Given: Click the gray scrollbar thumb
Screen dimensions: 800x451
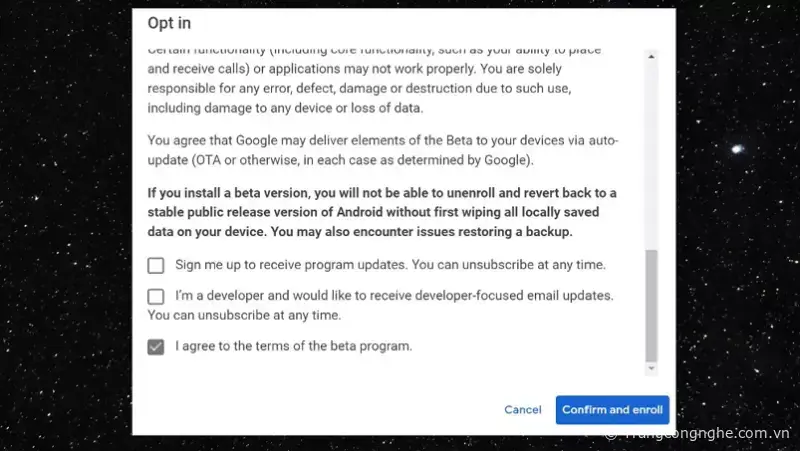Looking at the screenshot, I should (x=652, y=305).
